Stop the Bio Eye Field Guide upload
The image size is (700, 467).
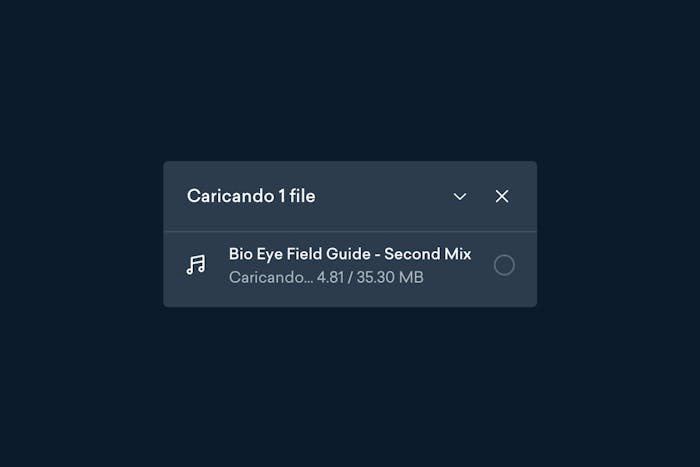click(x=504, y=265)
